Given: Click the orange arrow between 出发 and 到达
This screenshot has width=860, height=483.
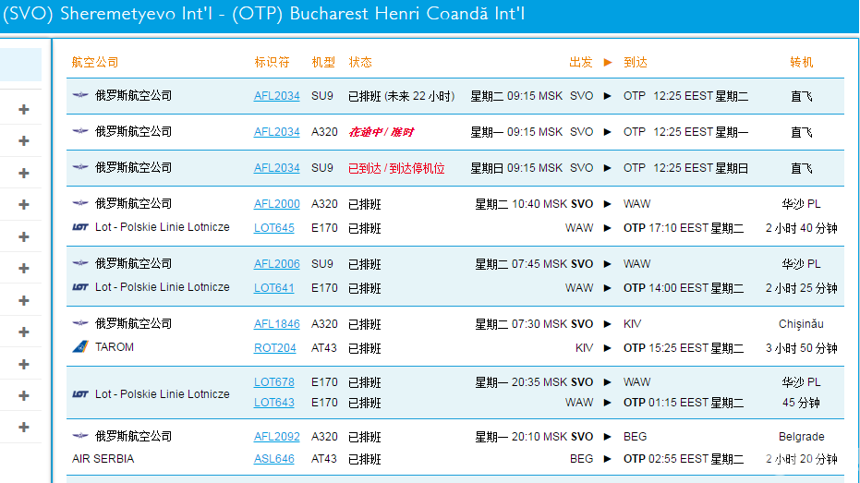Looking at the screenshot, I should pyautogui.click(x=608, y=62).
